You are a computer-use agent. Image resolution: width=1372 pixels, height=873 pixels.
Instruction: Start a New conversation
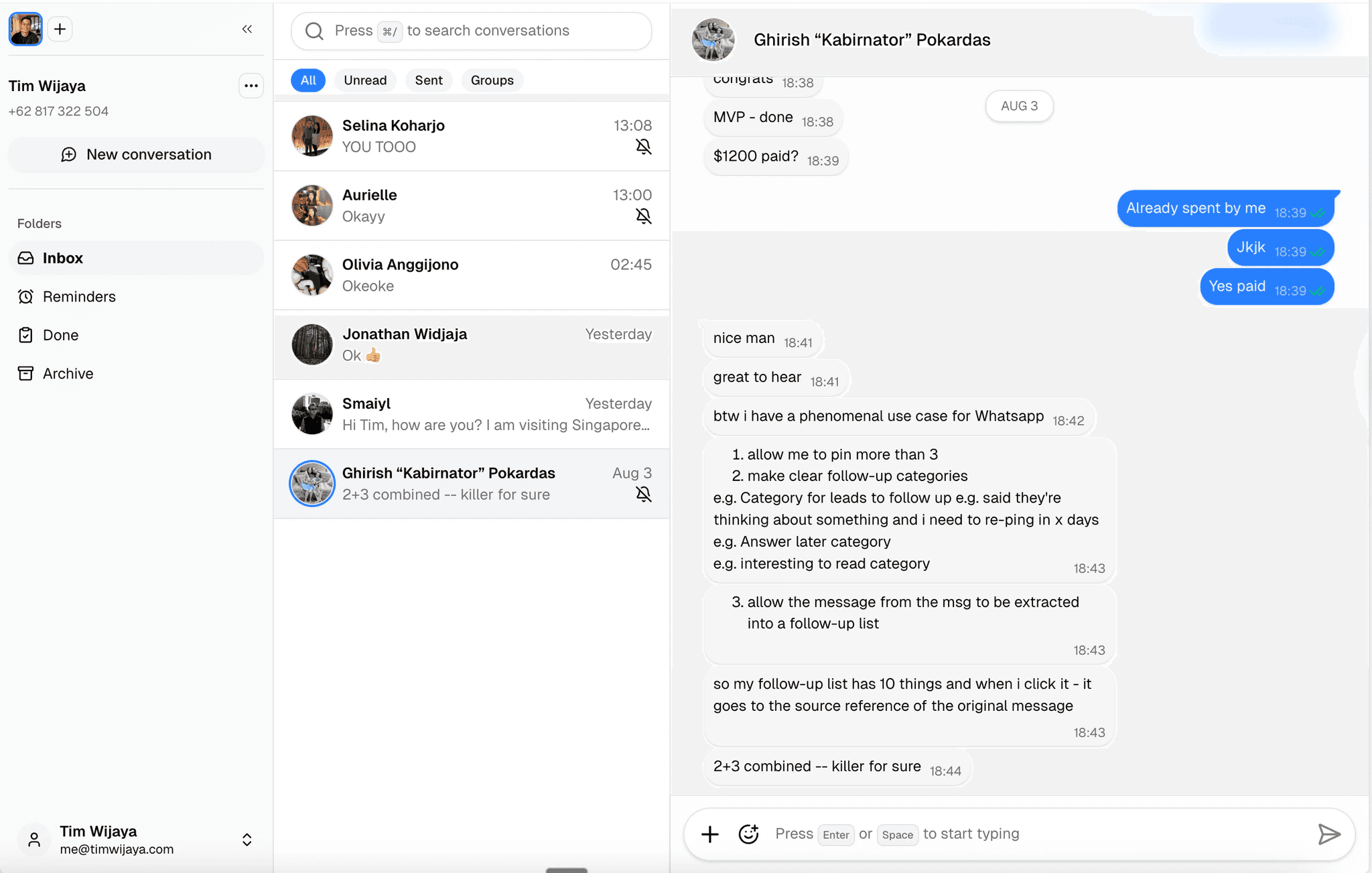pos(136,155)
